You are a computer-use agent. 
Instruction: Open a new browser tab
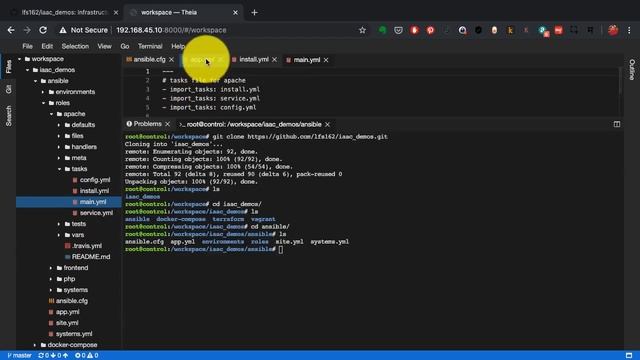click(x=254, y=13)
